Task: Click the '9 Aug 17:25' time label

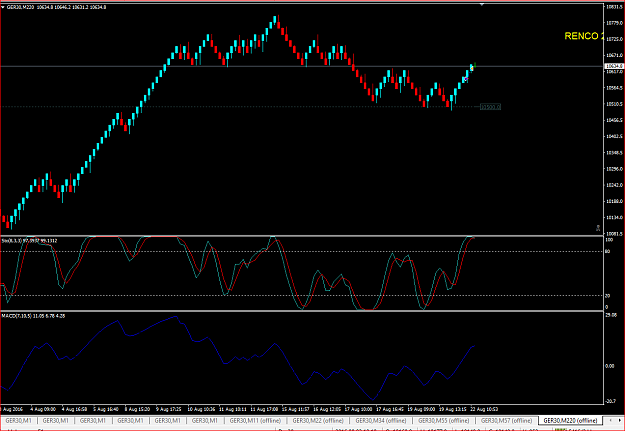Action: [x=169, y=409]
